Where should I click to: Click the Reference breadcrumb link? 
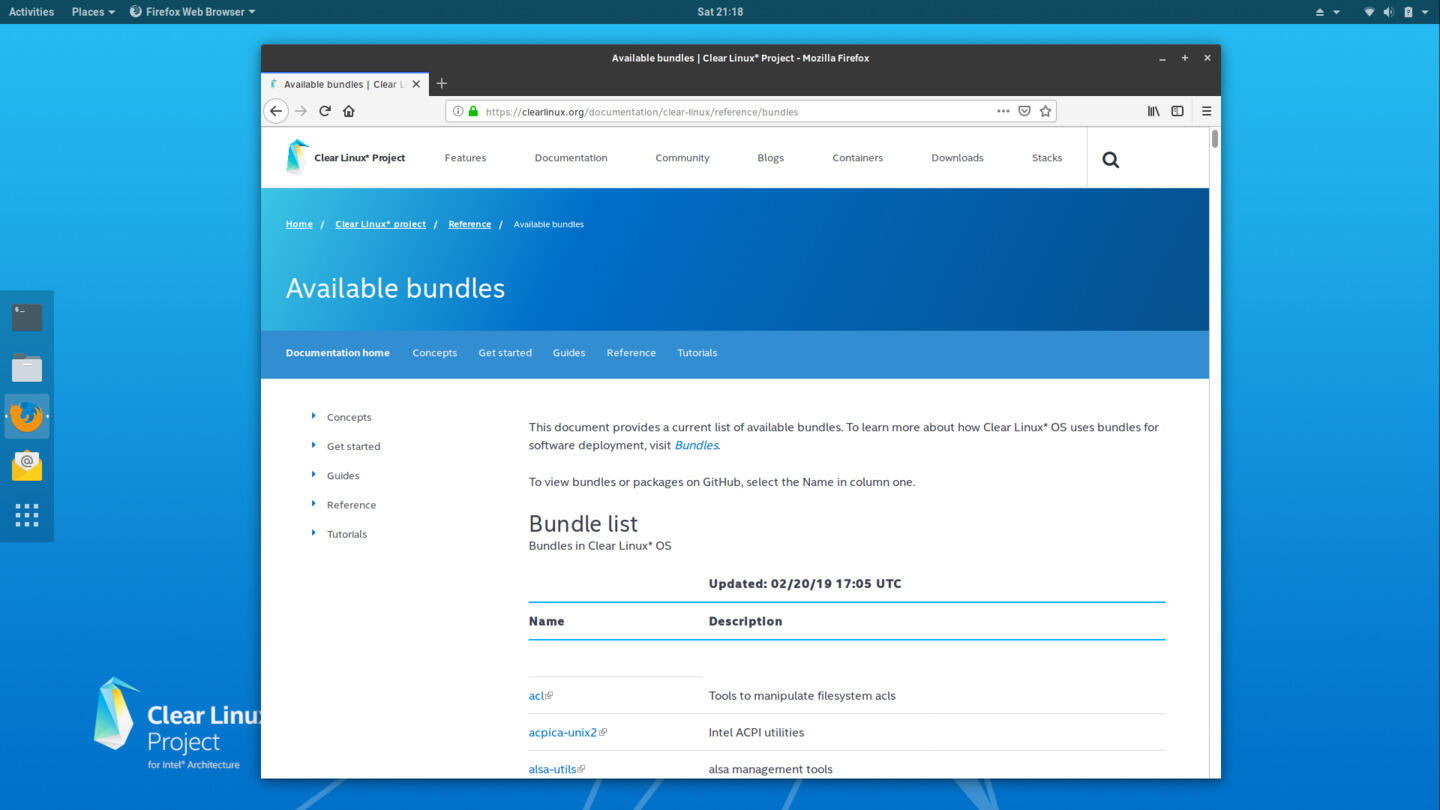point(469,224)
